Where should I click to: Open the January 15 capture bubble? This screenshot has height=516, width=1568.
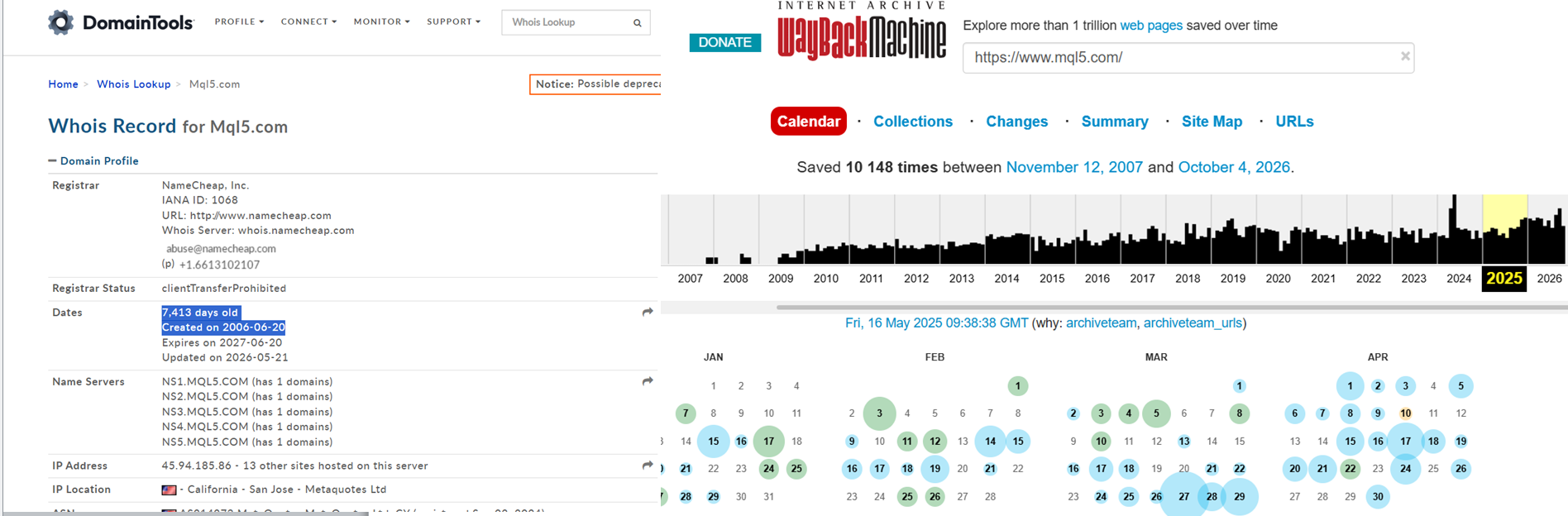coord(713,441)
